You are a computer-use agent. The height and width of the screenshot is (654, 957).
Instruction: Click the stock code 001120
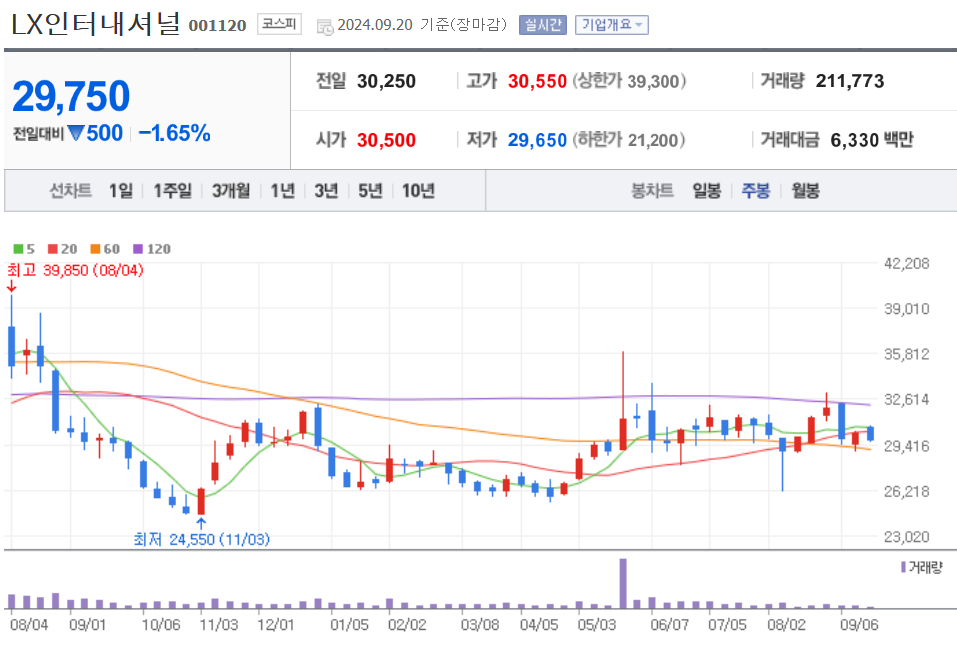[x=217, y=26]
